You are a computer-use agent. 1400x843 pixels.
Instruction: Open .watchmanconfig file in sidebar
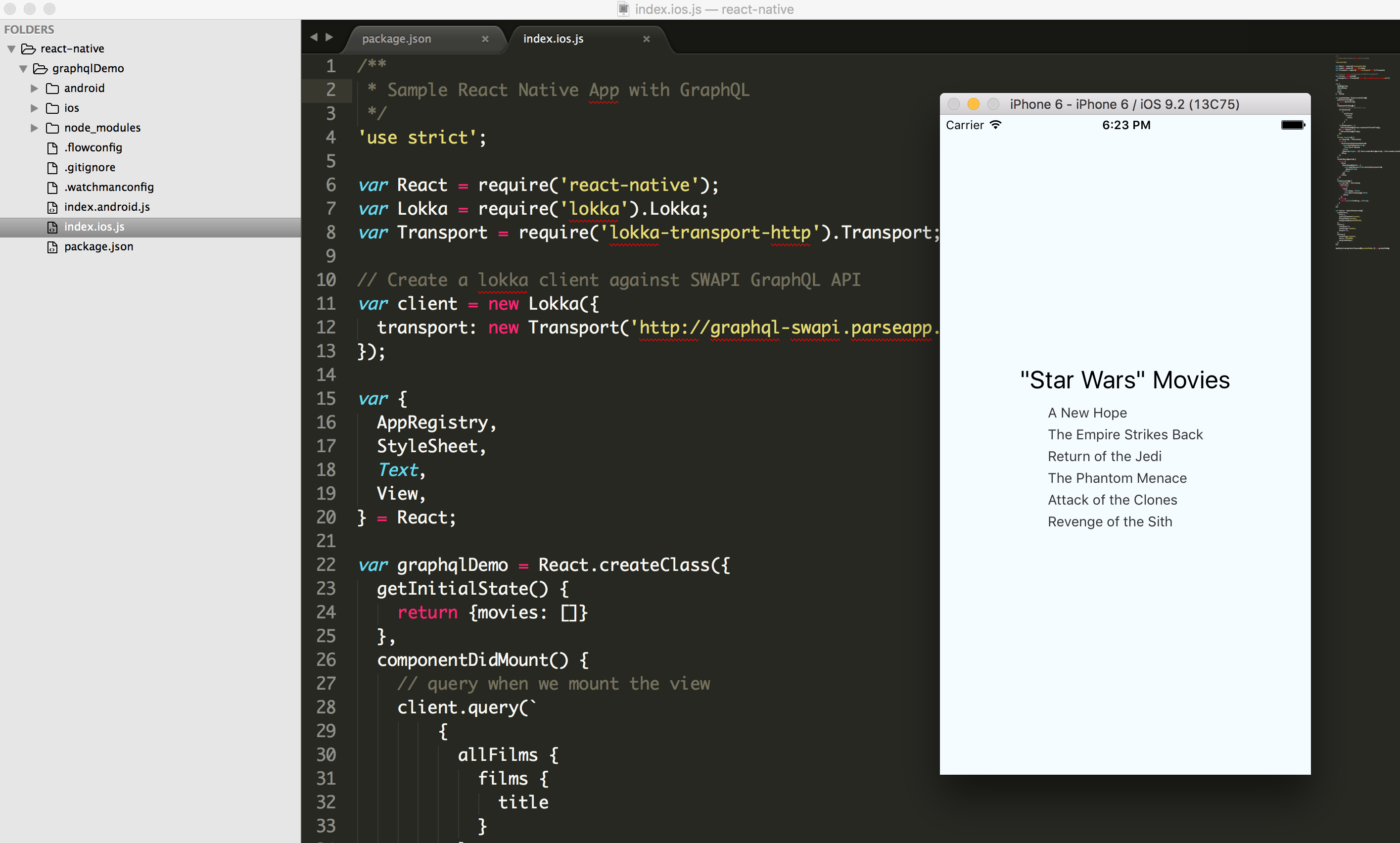108,187
